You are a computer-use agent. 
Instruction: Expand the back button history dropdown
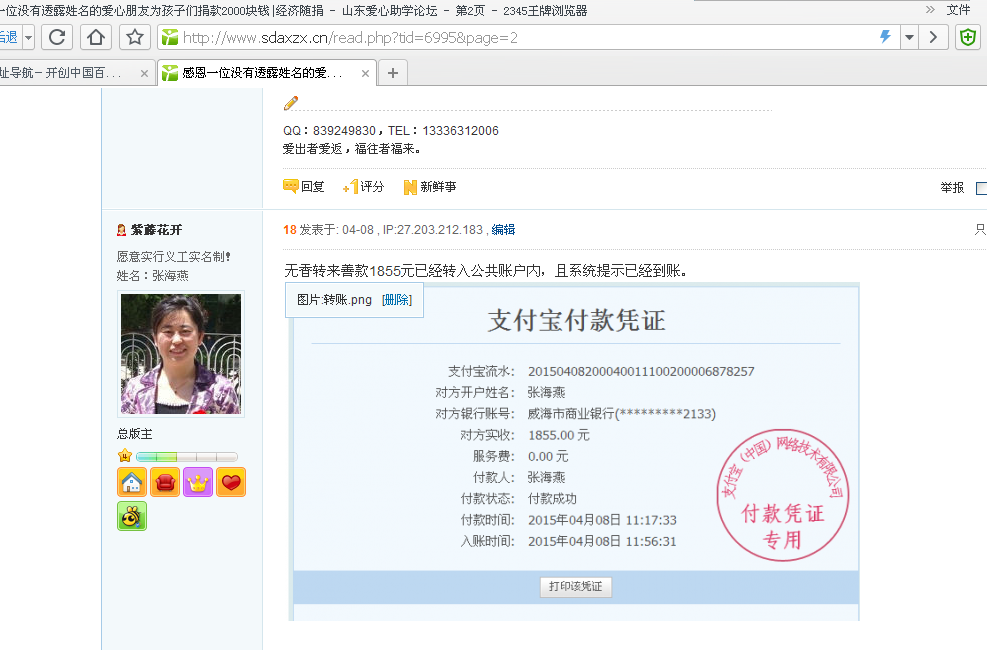point(28,38)
